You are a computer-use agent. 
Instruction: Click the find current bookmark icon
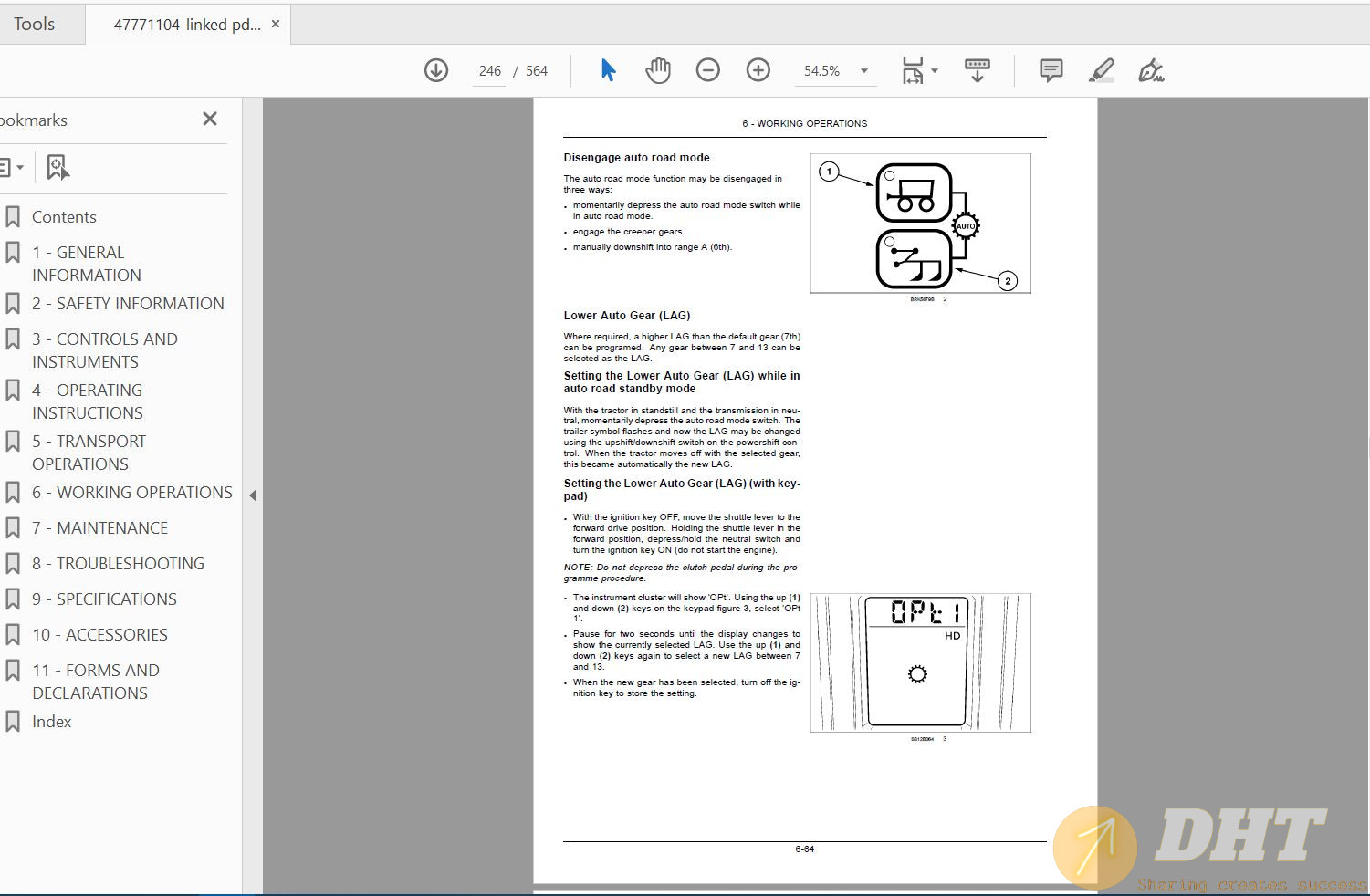click(x=58, y=168)
